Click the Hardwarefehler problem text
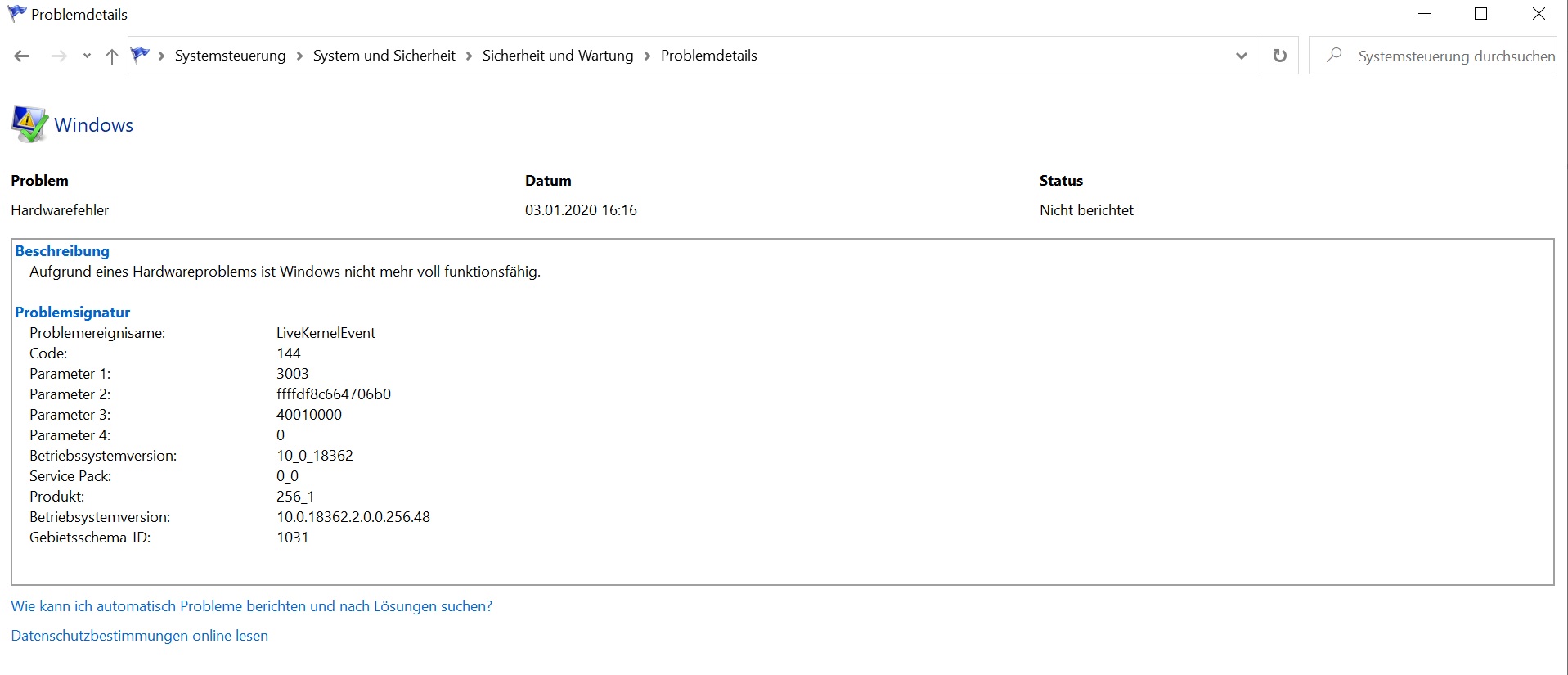The width and height of the screenshot is (1568, 675). pos(60,210)
